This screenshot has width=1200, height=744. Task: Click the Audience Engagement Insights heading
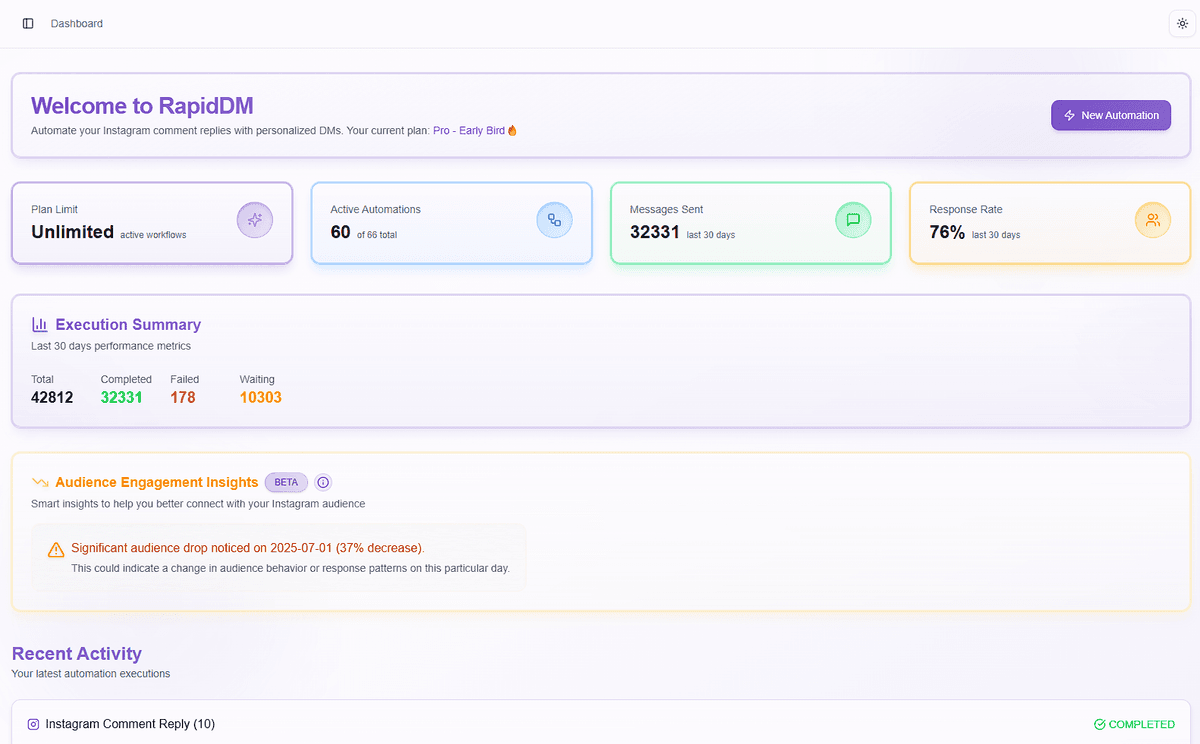coord(157,482)
